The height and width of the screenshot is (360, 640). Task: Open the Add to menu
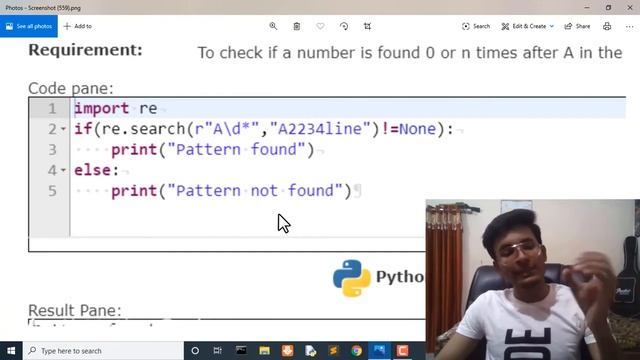tap(78, 26)
